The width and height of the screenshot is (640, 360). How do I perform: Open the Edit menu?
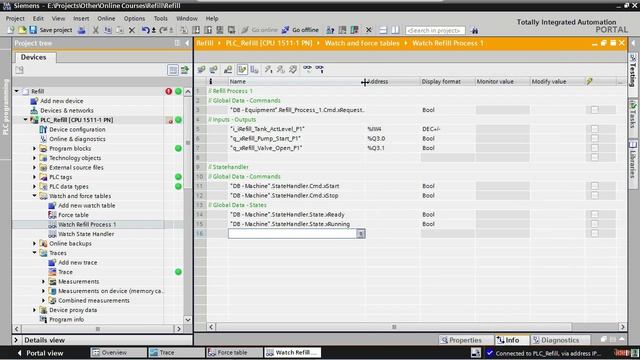(x=38, y=18)
